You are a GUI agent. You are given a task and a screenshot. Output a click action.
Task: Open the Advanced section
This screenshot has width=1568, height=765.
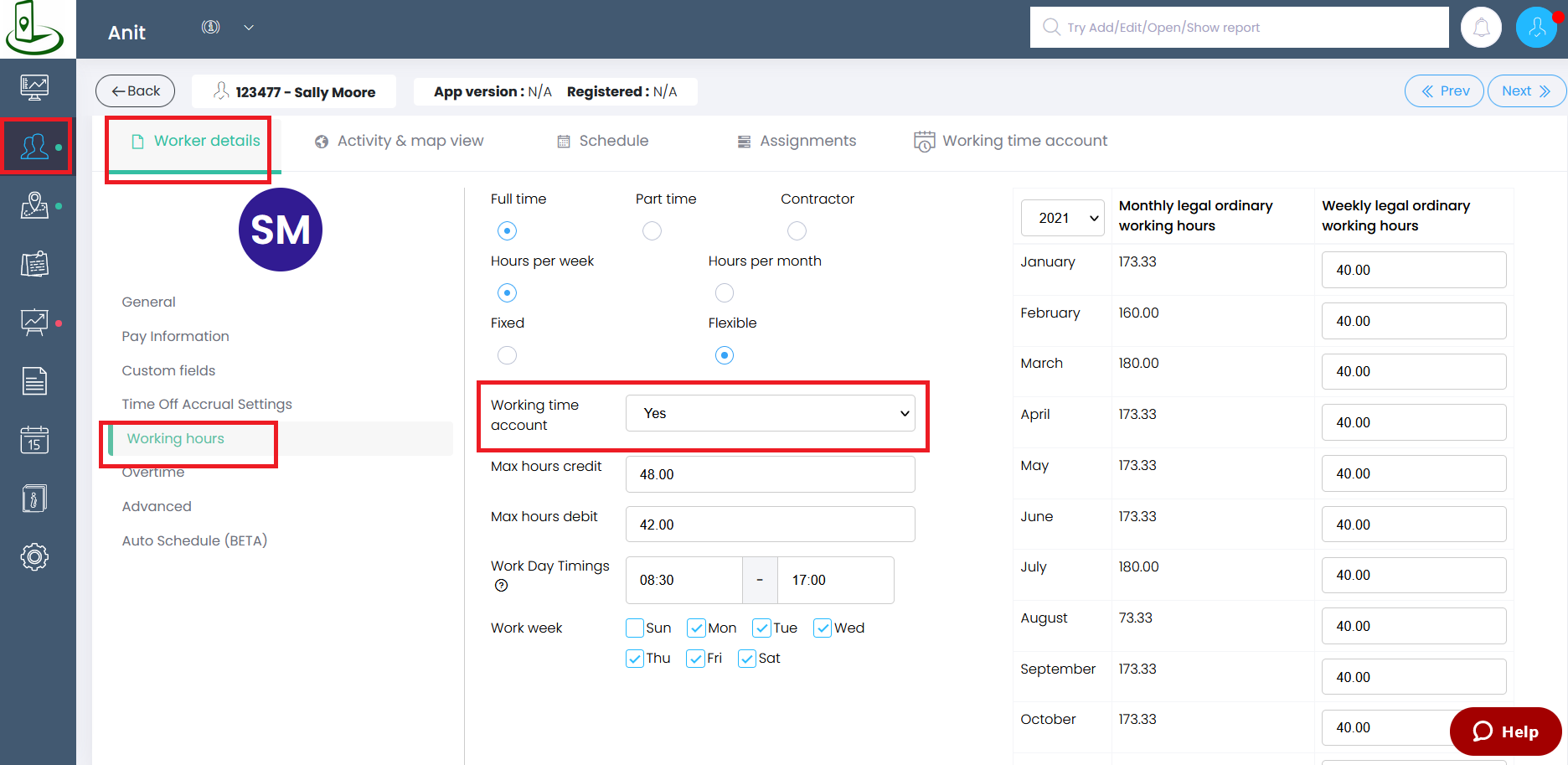pyautogui.click(x=157, y=506)
